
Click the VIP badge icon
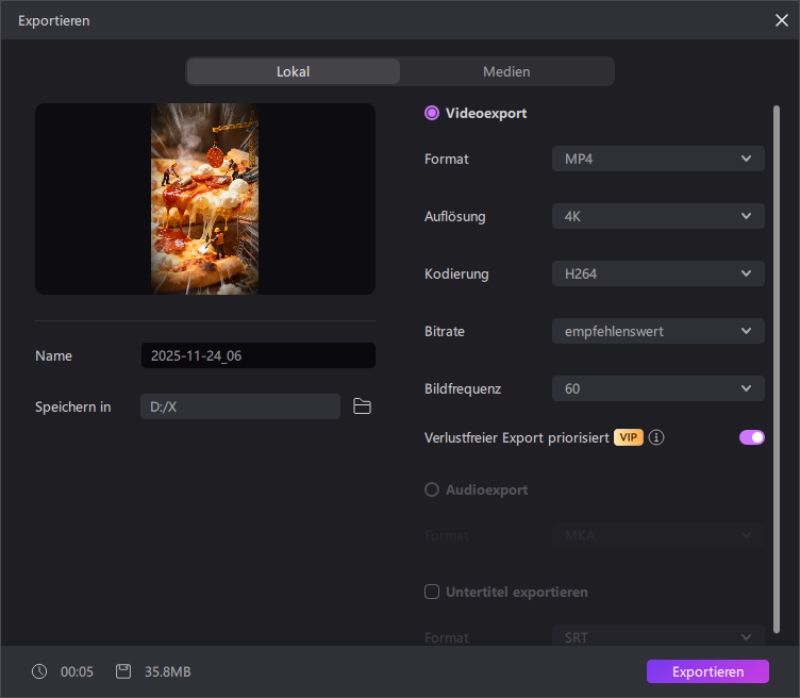coord(628,437)
